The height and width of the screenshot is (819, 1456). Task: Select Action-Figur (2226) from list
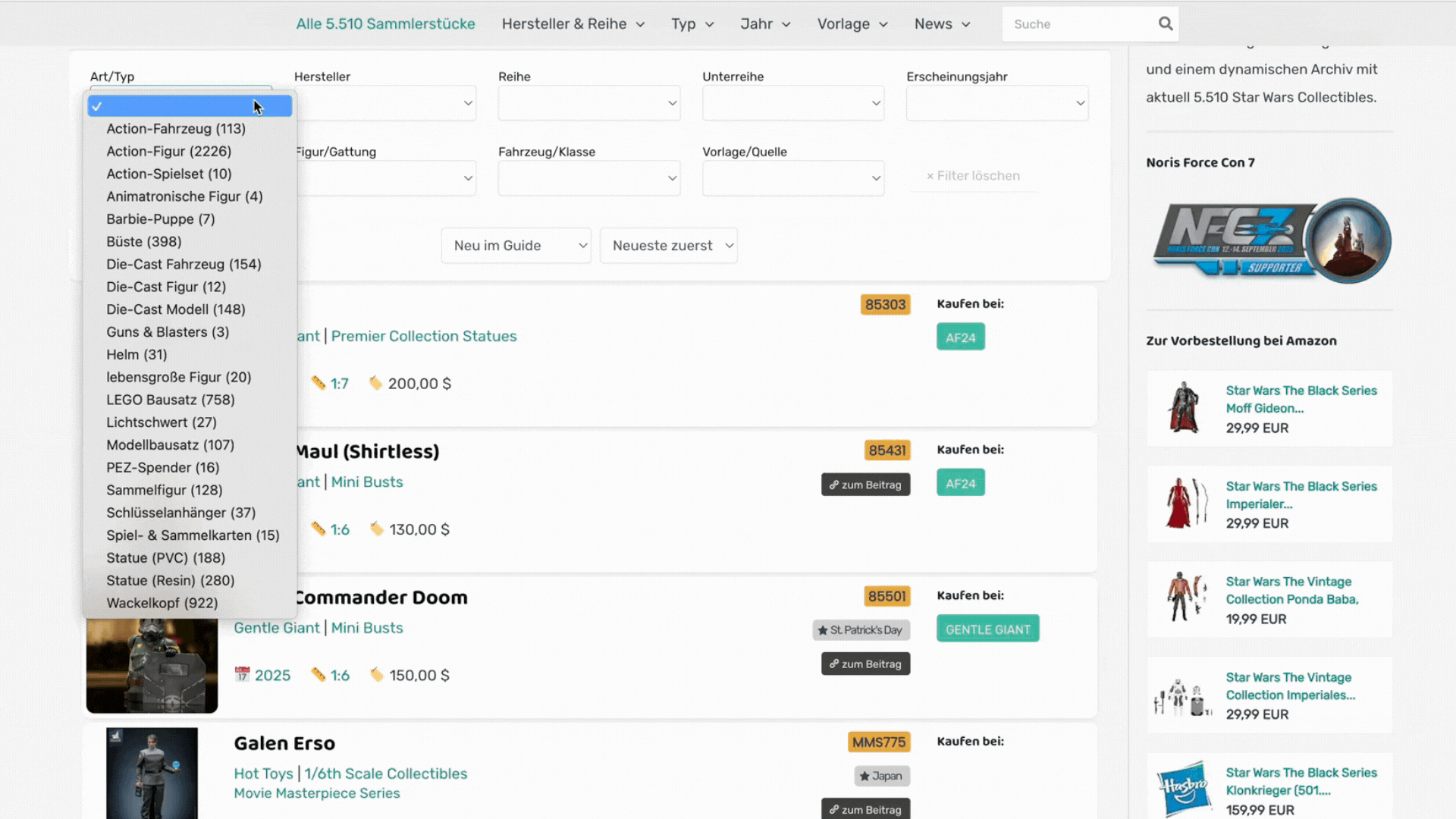click(x=168, y=152)
